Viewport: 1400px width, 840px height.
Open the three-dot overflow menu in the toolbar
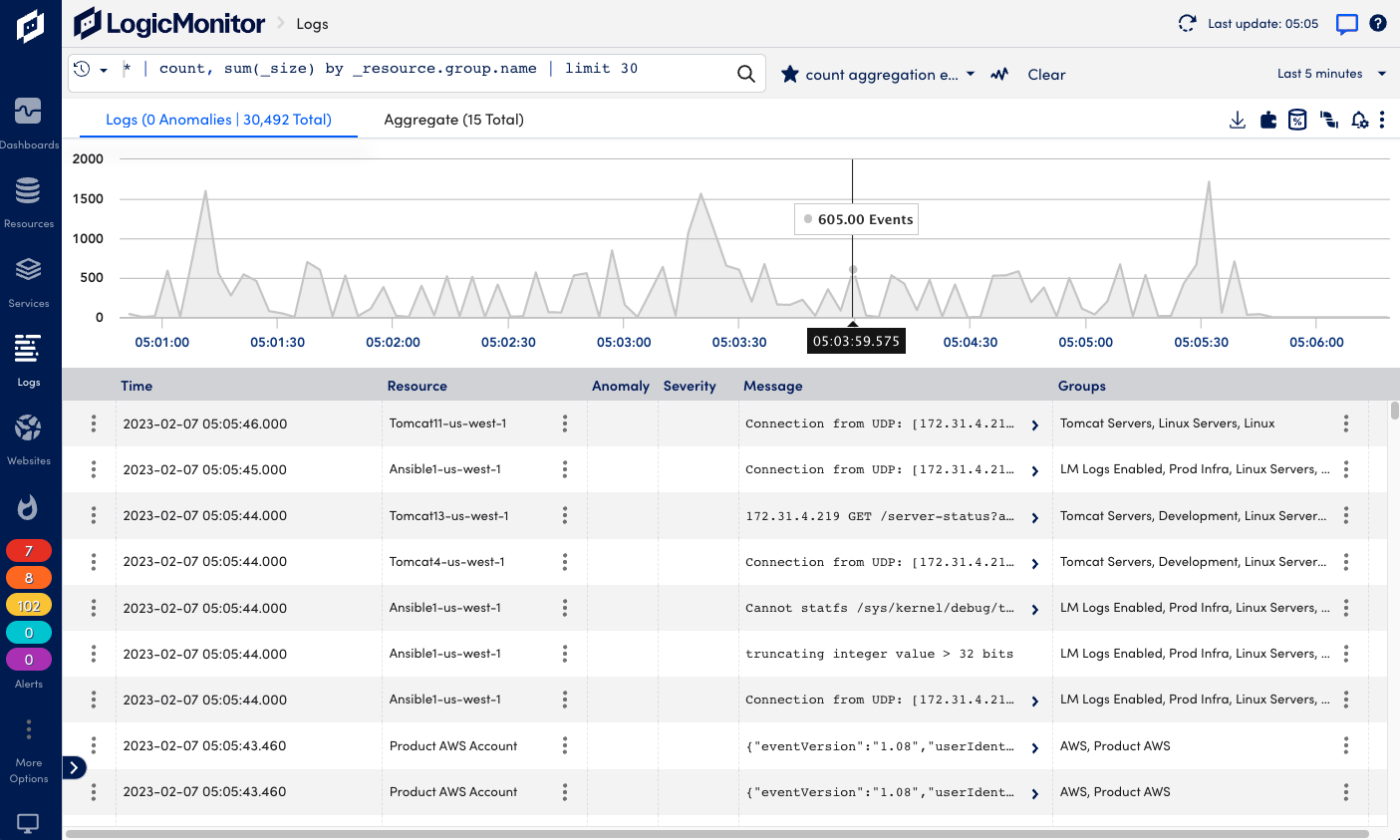(x=1383, y=120)
